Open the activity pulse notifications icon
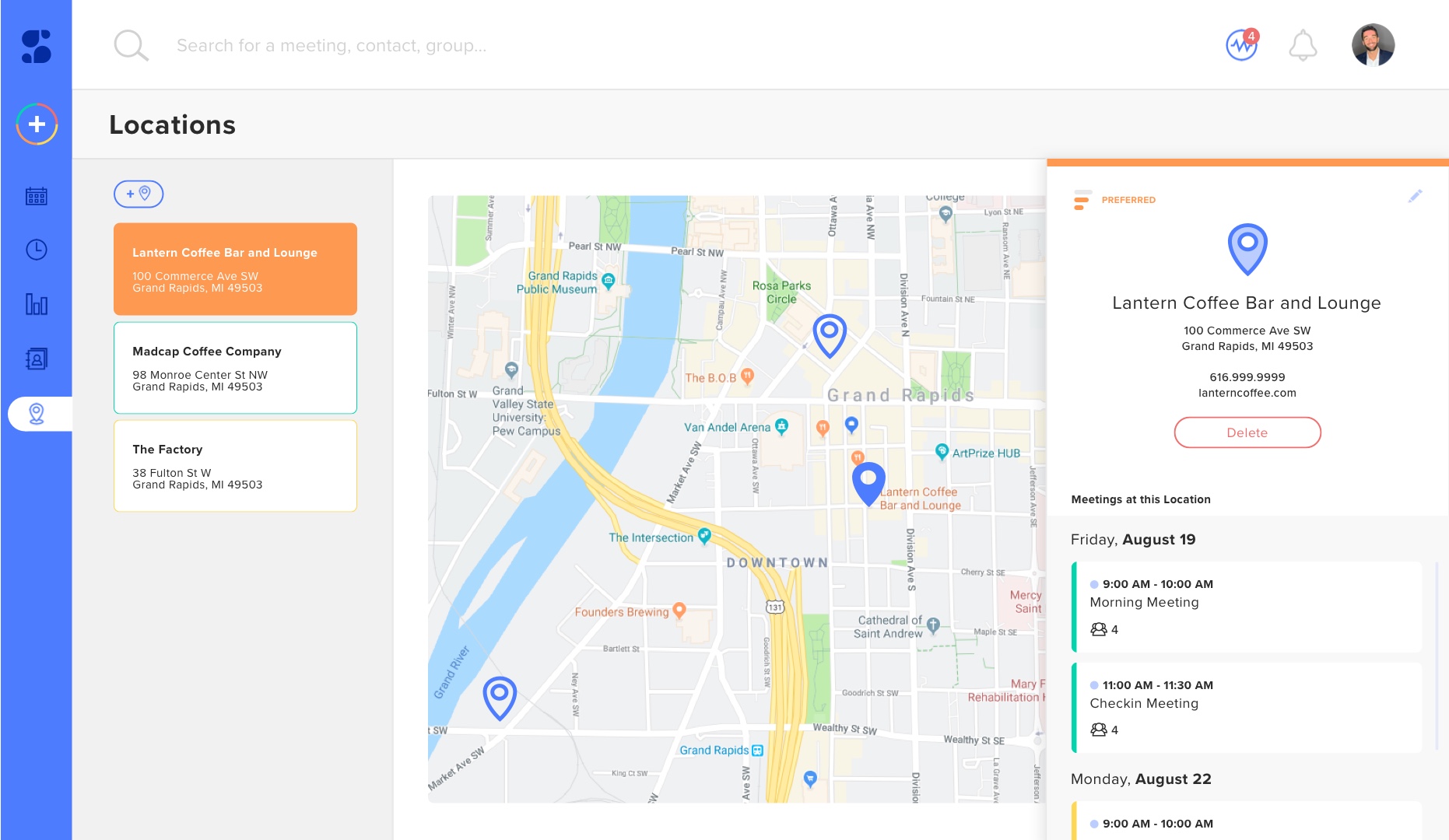This screenshot has height=840, width=1449. coord(1243,45)
